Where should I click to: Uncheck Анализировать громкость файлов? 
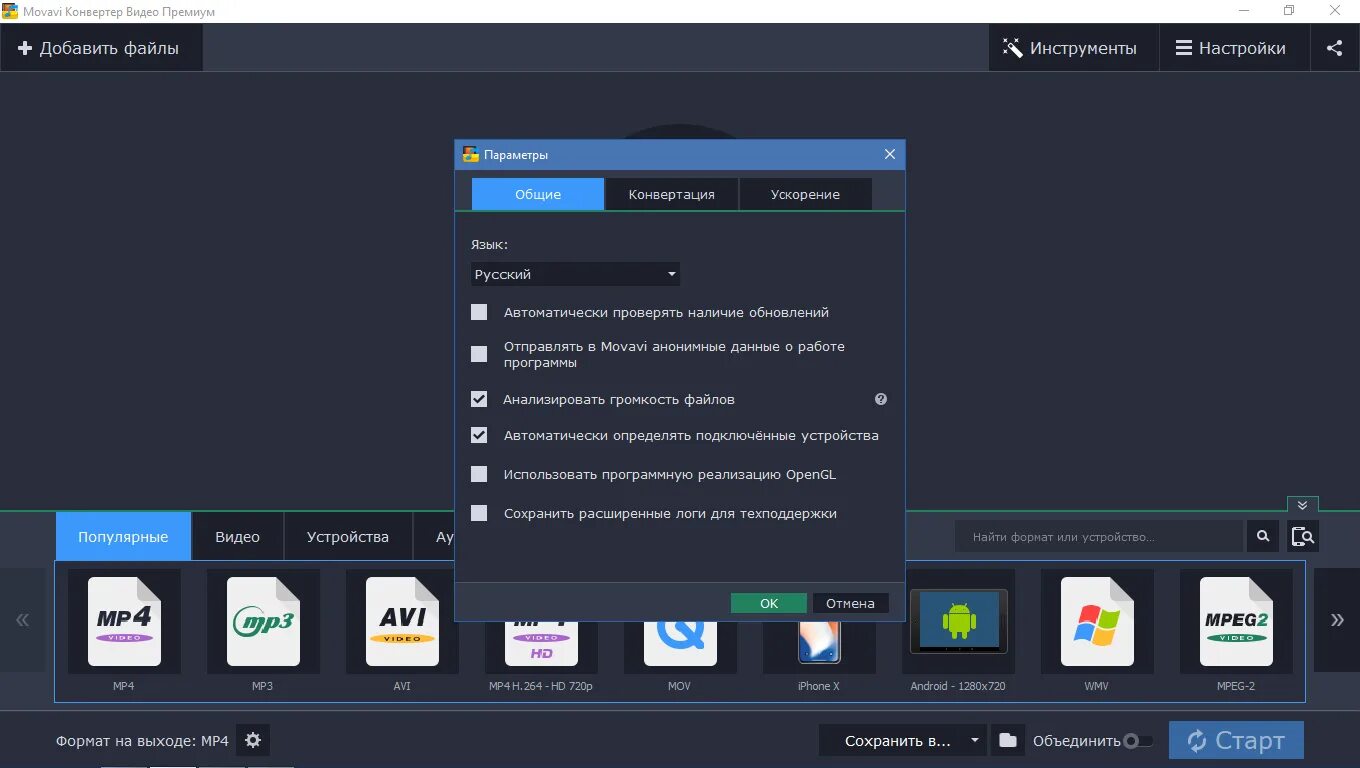(479, 399)
